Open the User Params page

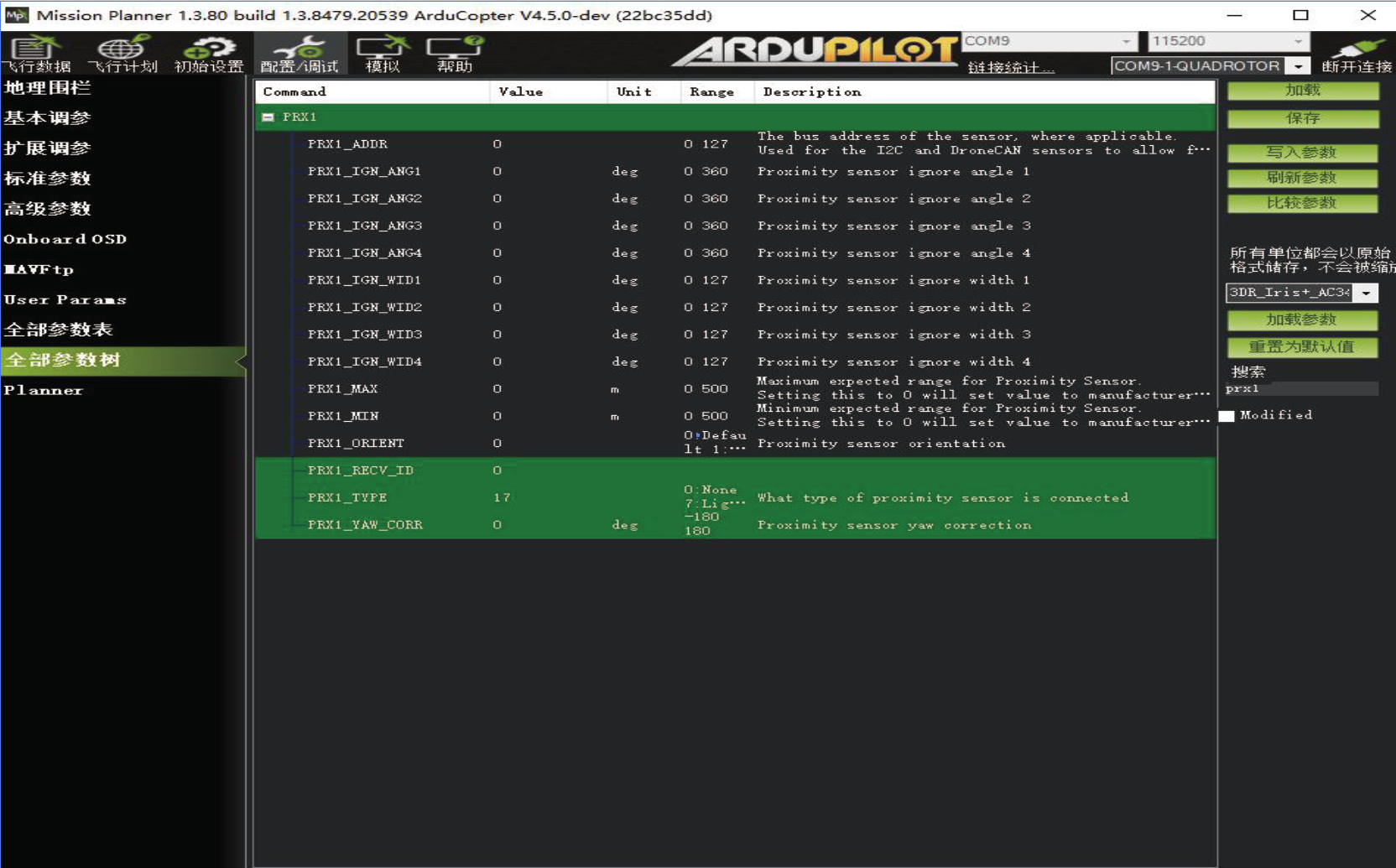coord(65,299)
